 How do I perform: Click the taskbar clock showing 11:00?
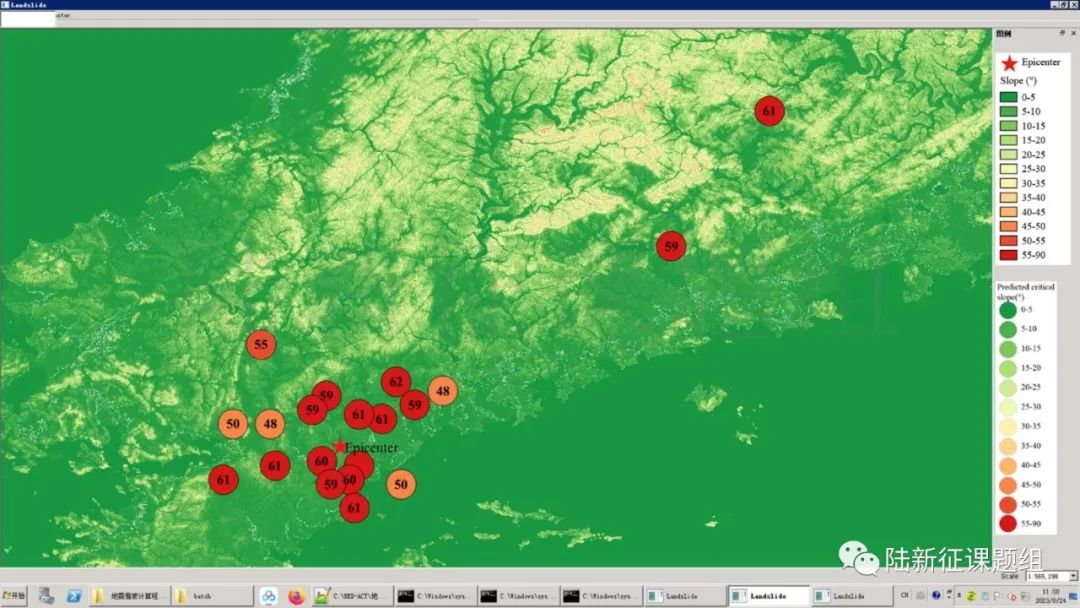coord(1050,597)
